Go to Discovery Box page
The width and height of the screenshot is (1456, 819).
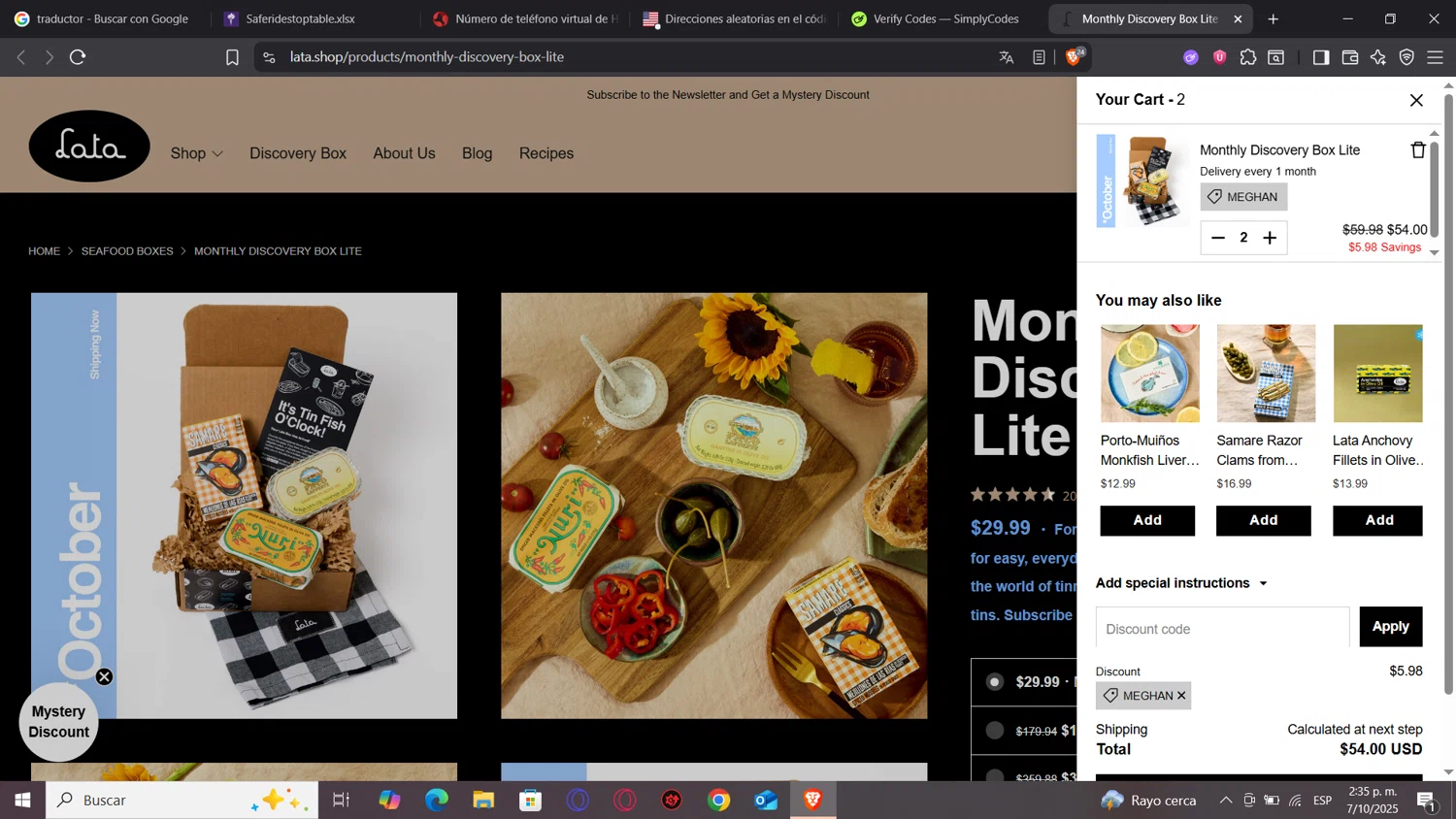click(298, 153)
